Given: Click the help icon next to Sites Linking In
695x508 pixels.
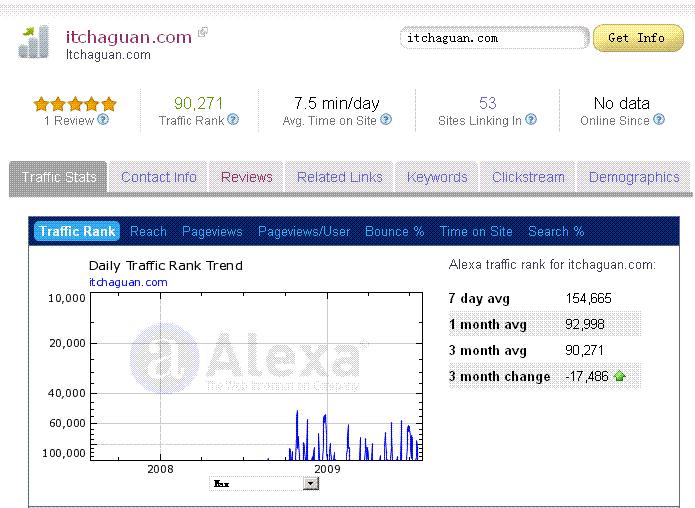Looking at the screenshot, I should pos(531,120).
